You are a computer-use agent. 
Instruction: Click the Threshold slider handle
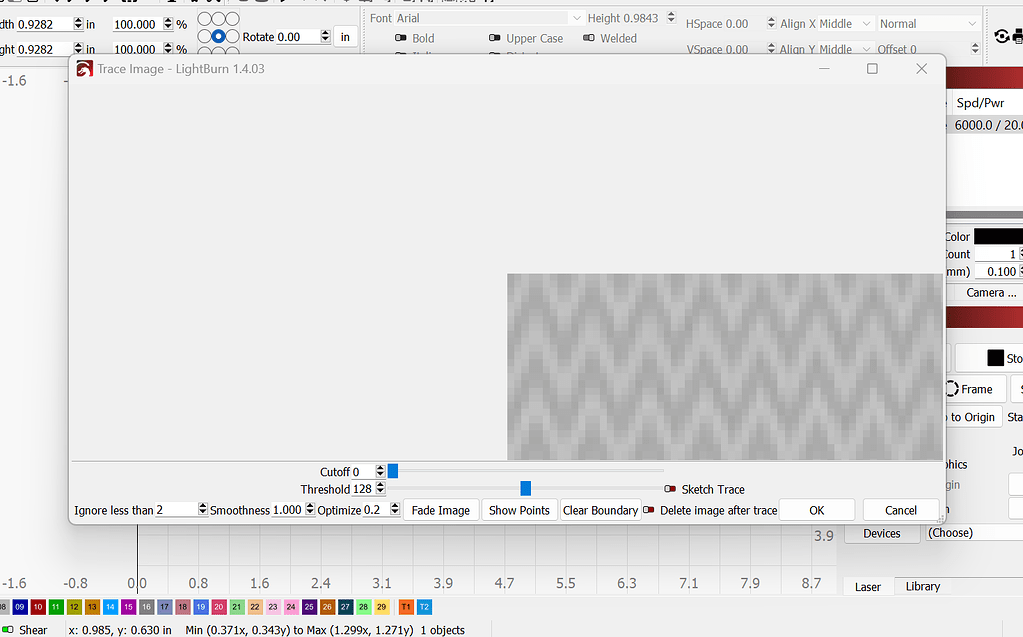(525, 488)
